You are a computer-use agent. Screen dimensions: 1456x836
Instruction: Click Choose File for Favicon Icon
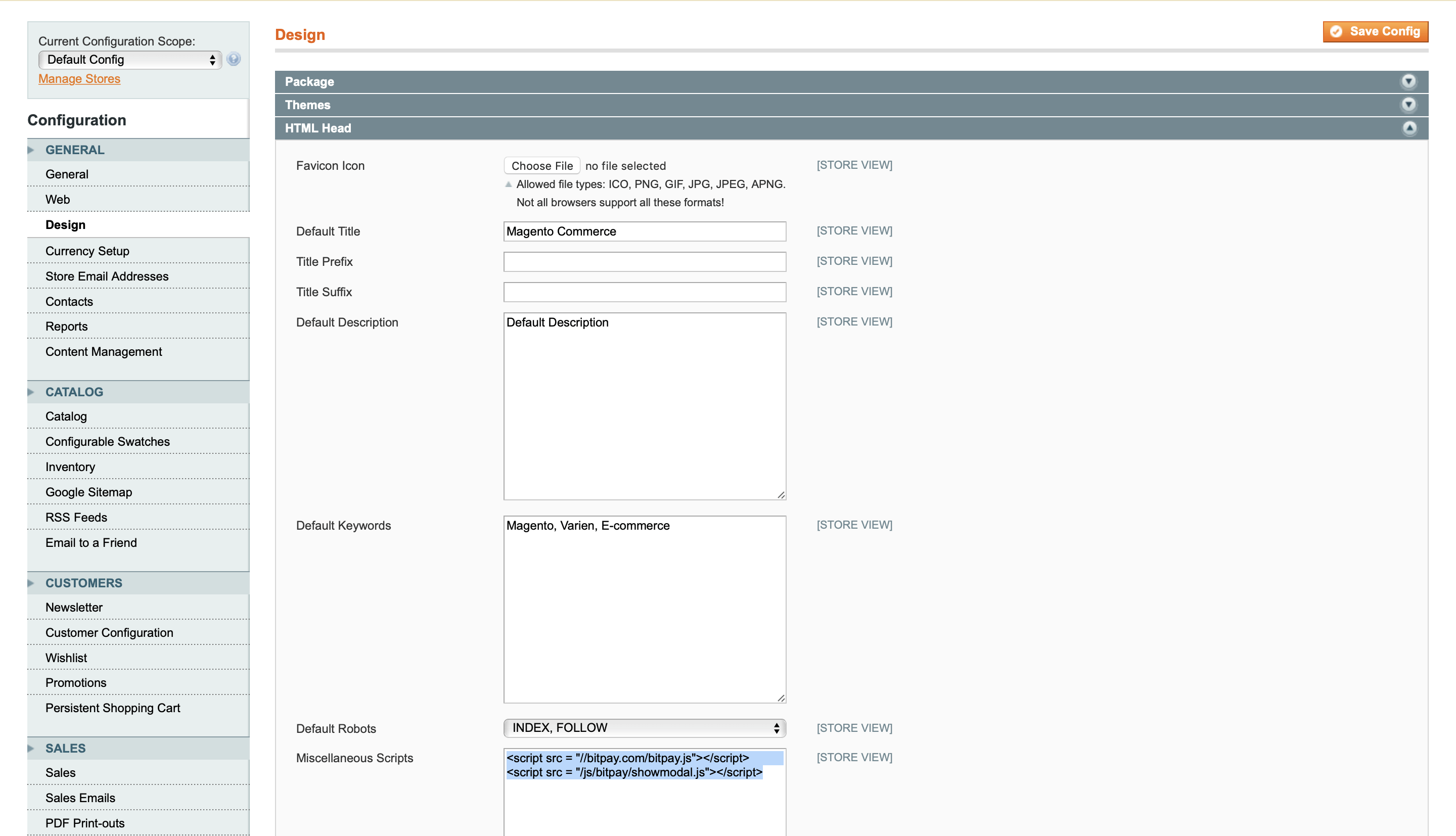542,166
